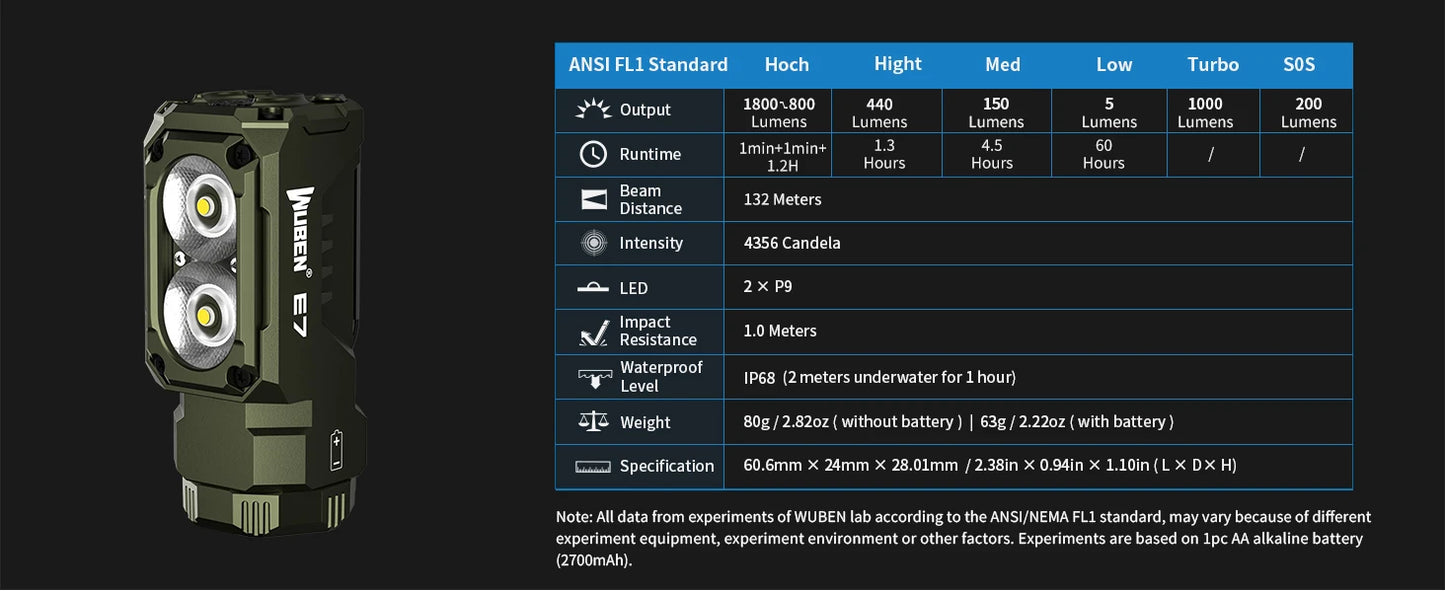Select the SOS column header

pos(1299,65)
